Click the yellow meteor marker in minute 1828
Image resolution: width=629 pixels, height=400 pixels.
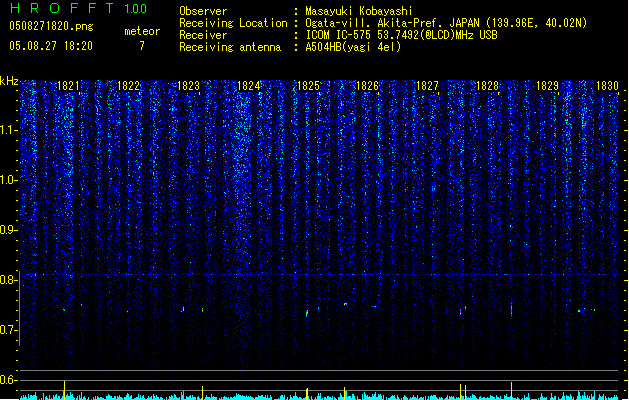[511, 391]
